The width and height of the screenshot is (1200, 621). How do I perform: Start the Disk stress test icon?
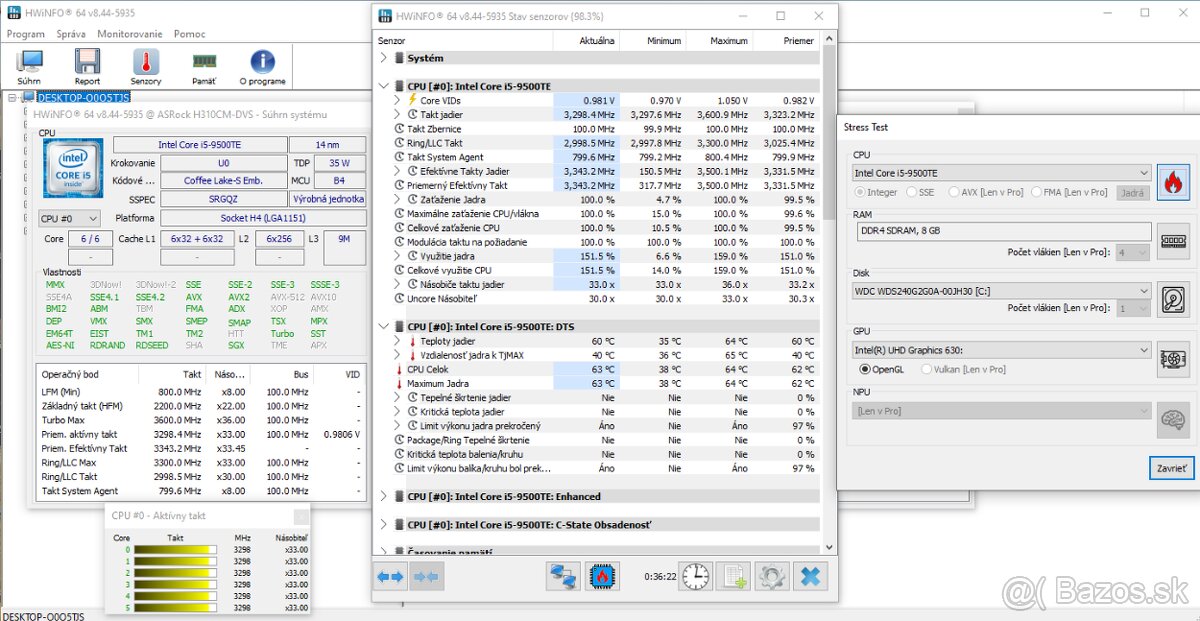point(1173,300)
